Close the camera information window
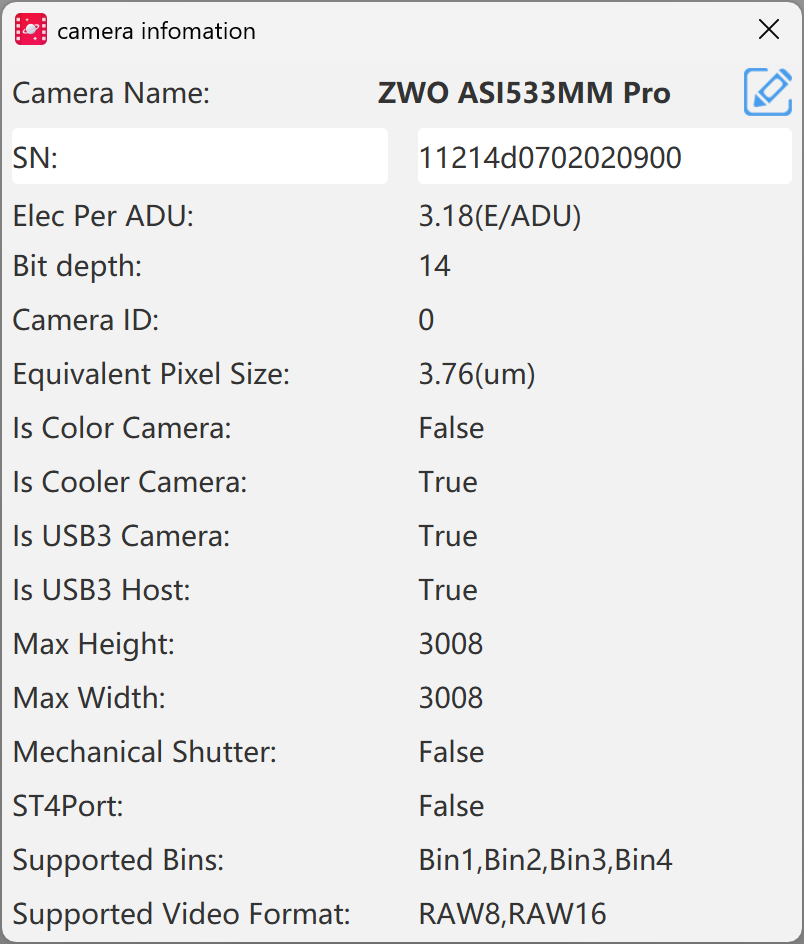Viewport: 804px width, 944px height. (x=769, y=29)
